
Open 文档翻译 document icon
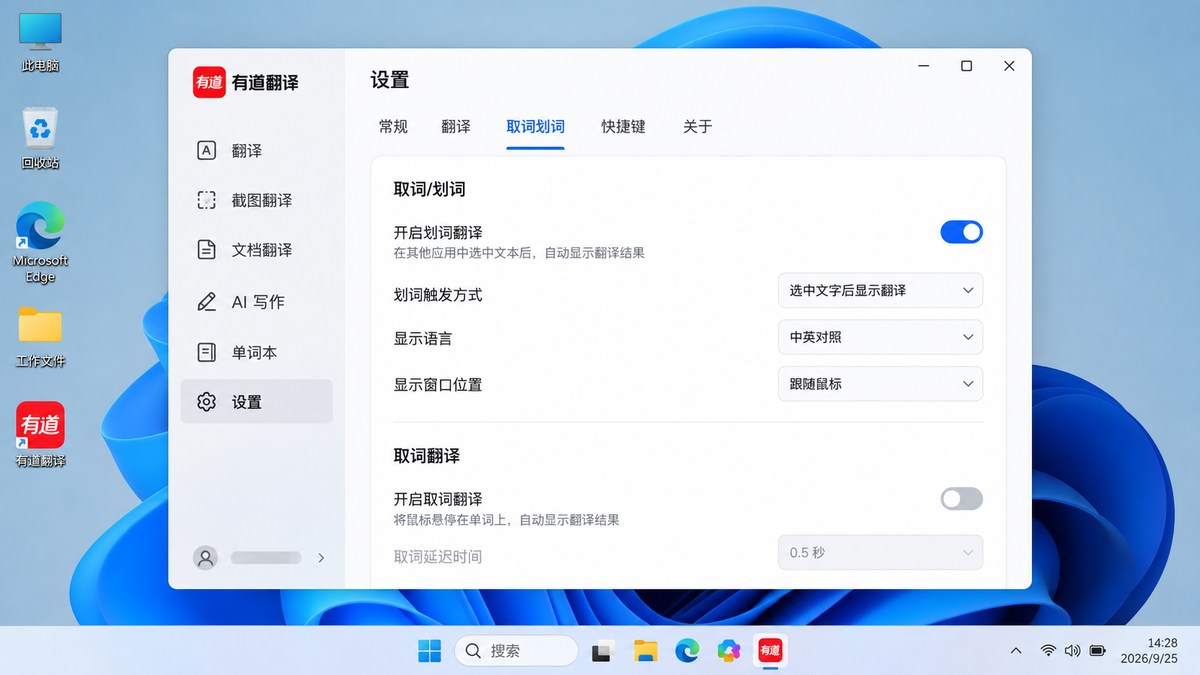206,250
